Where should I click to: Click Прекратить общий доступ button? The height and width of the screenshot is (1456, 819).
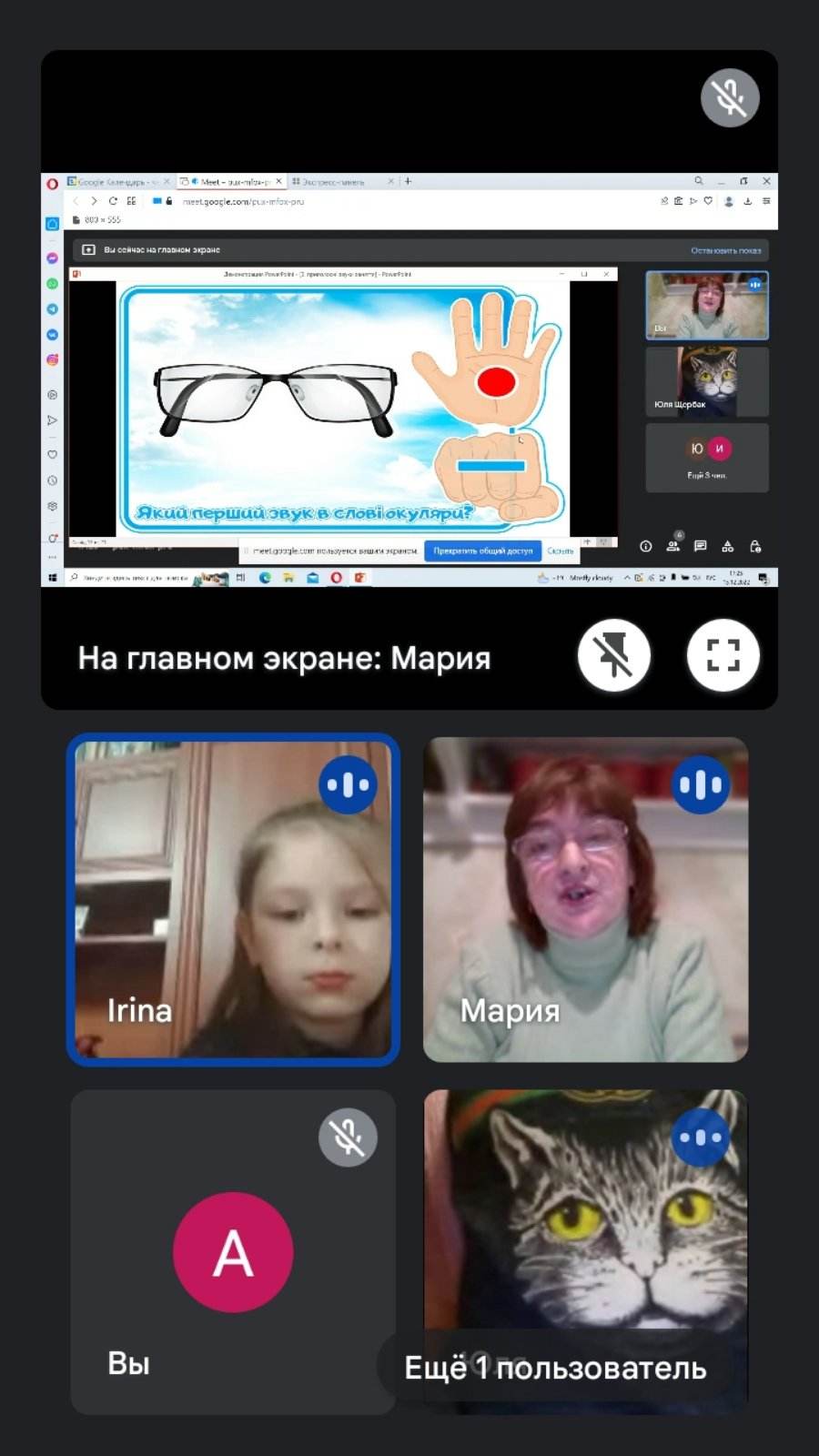[482, 551]
